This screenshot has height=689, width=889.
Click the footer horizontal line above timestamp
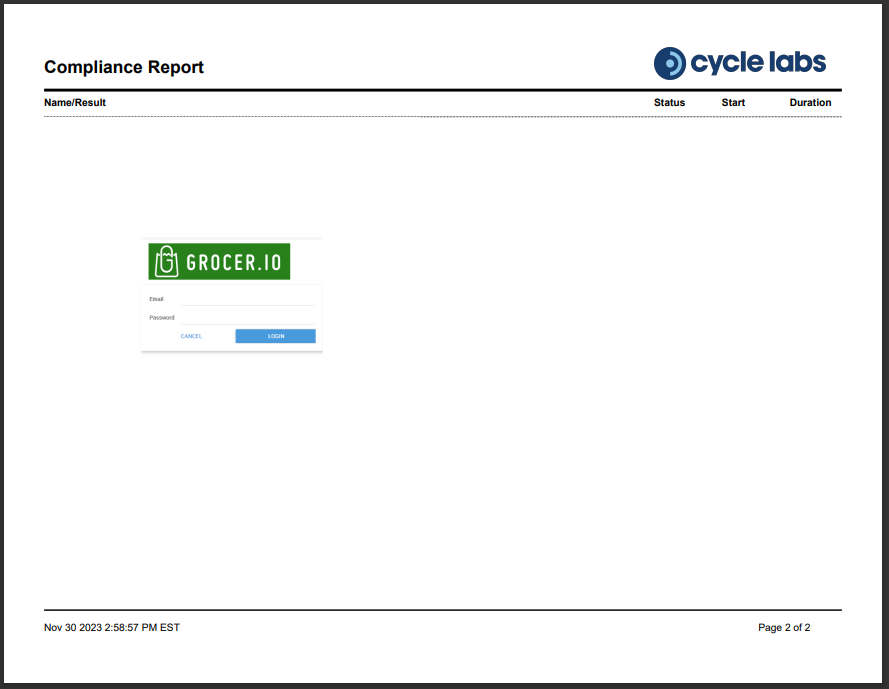442,609
